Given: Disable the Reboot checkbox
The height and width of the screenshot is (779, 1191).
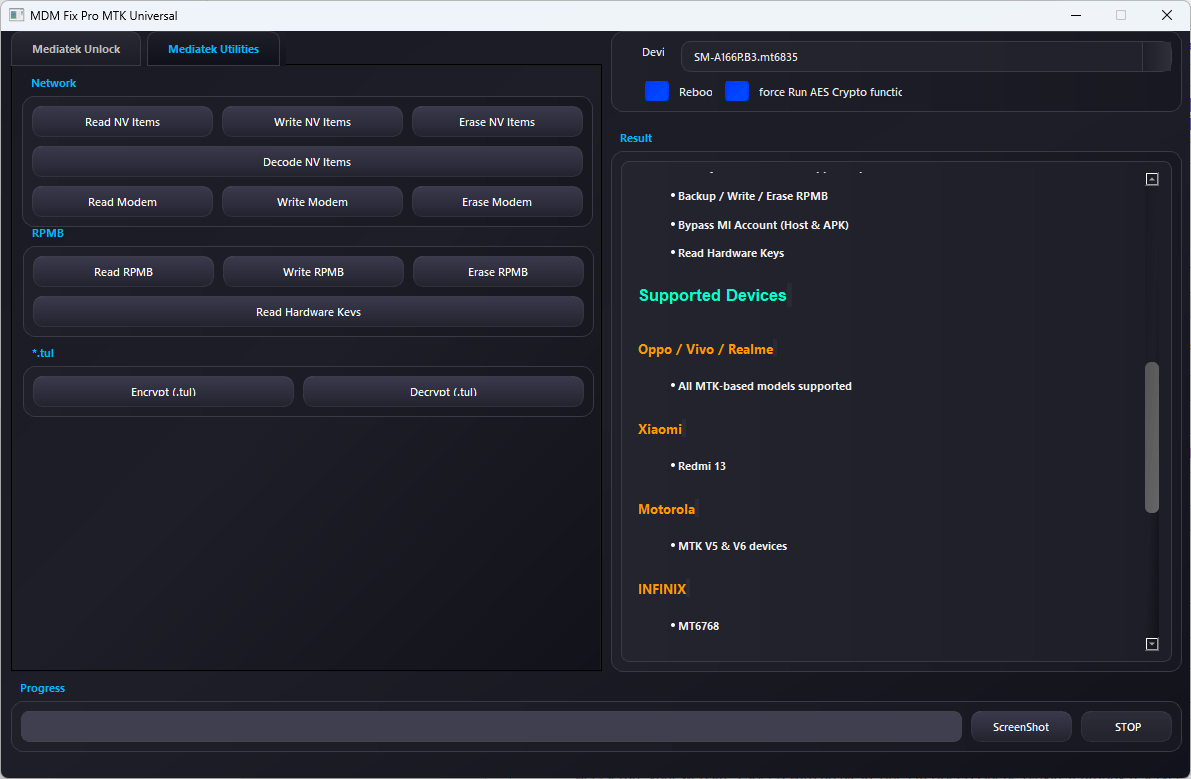Looking at the screenshot, I should (x=657, y=91).
